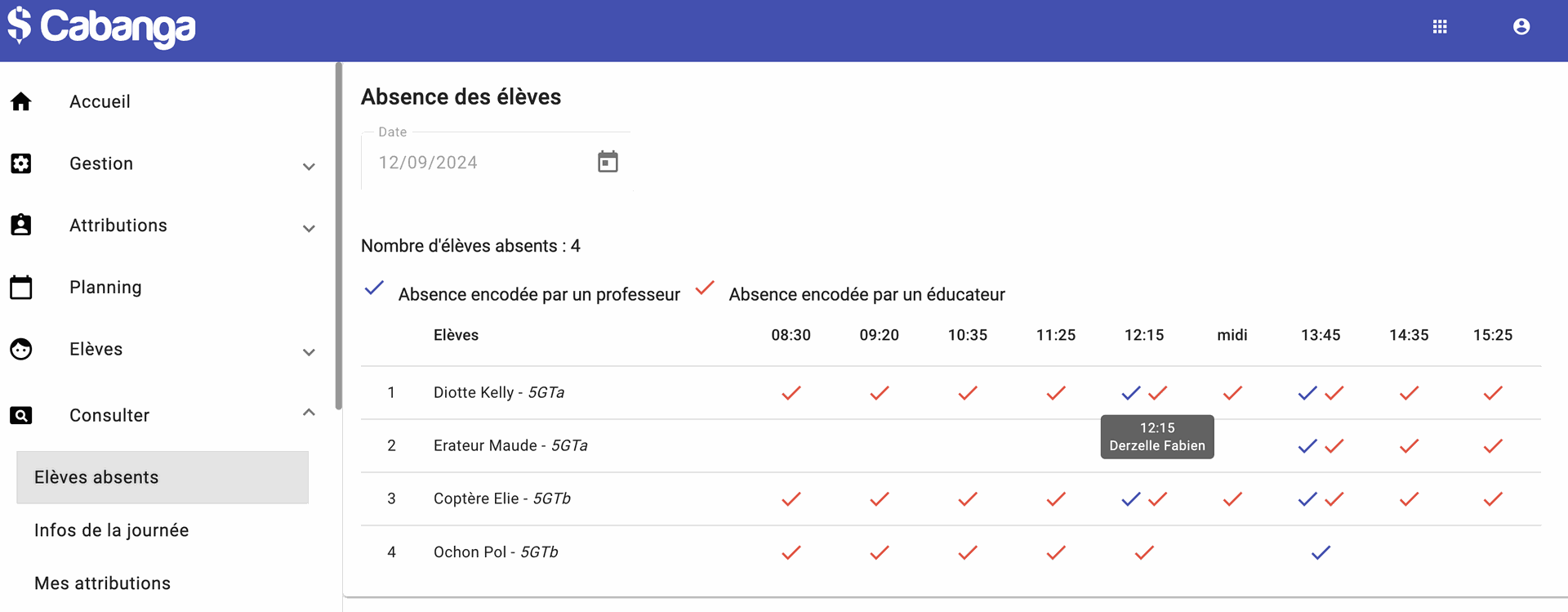Screen dimensions: 1568x612
Task: Open the user account profile icon
Action: tap(1521, 27)
